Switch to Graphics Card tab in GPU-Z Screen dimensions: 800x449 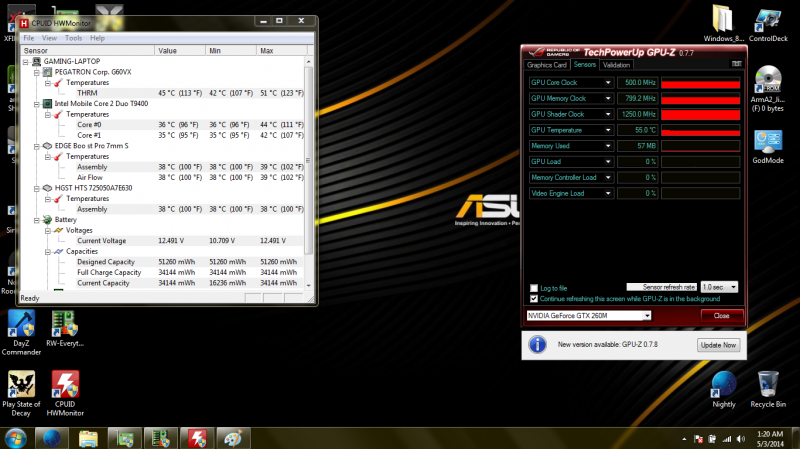click(546, 65)
